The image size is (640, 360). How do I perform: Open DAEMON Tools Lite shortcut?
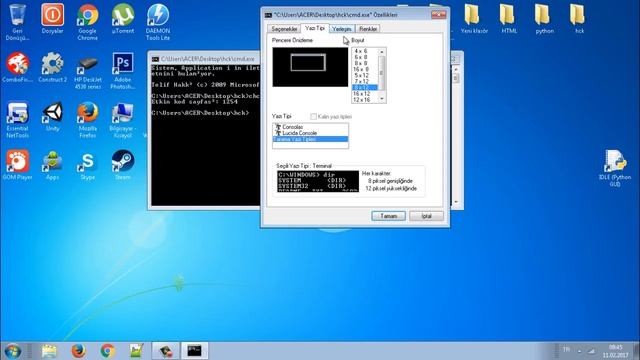pyautogui.click(x=158, y=22)
